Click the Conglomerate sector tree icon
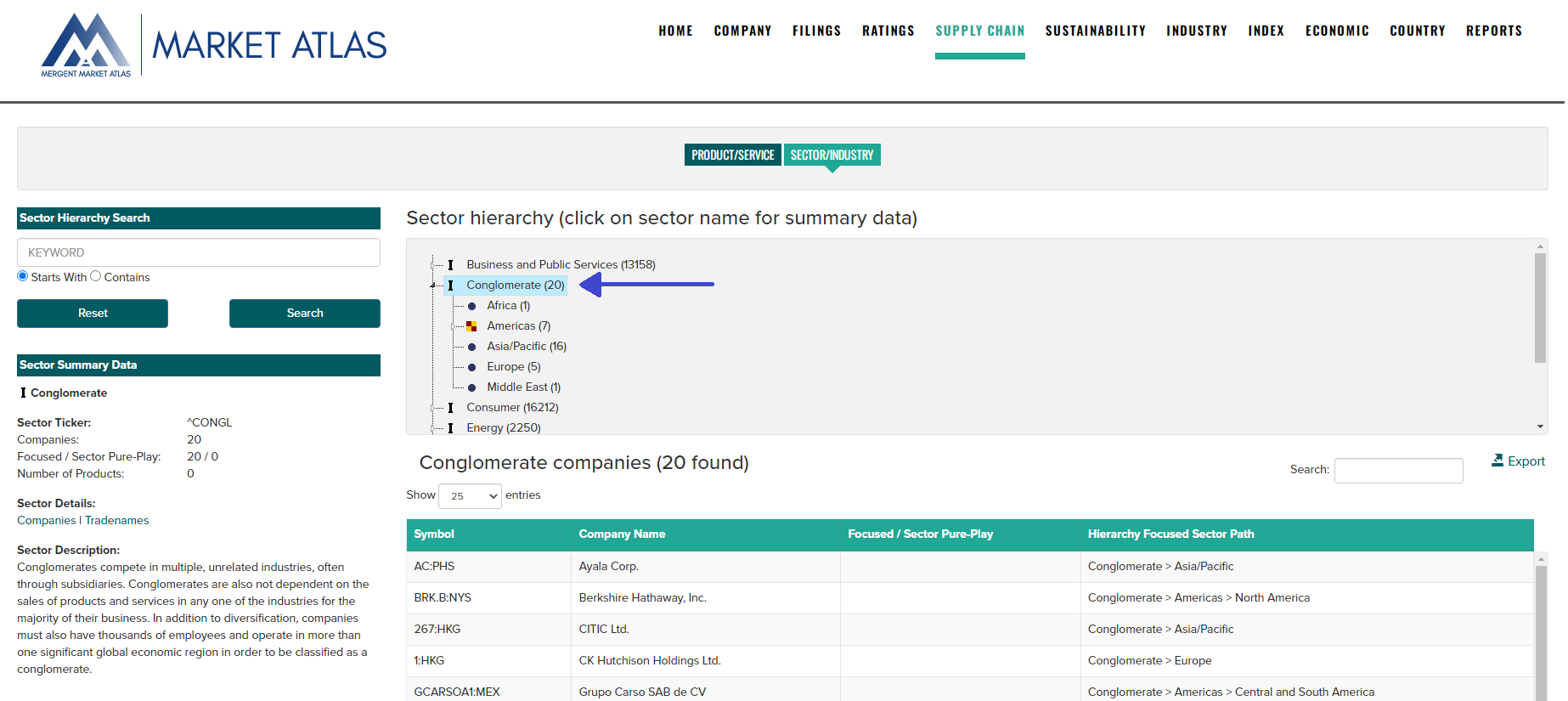Viewport: 1568px width, 701px height. click(x=451, y=285)
